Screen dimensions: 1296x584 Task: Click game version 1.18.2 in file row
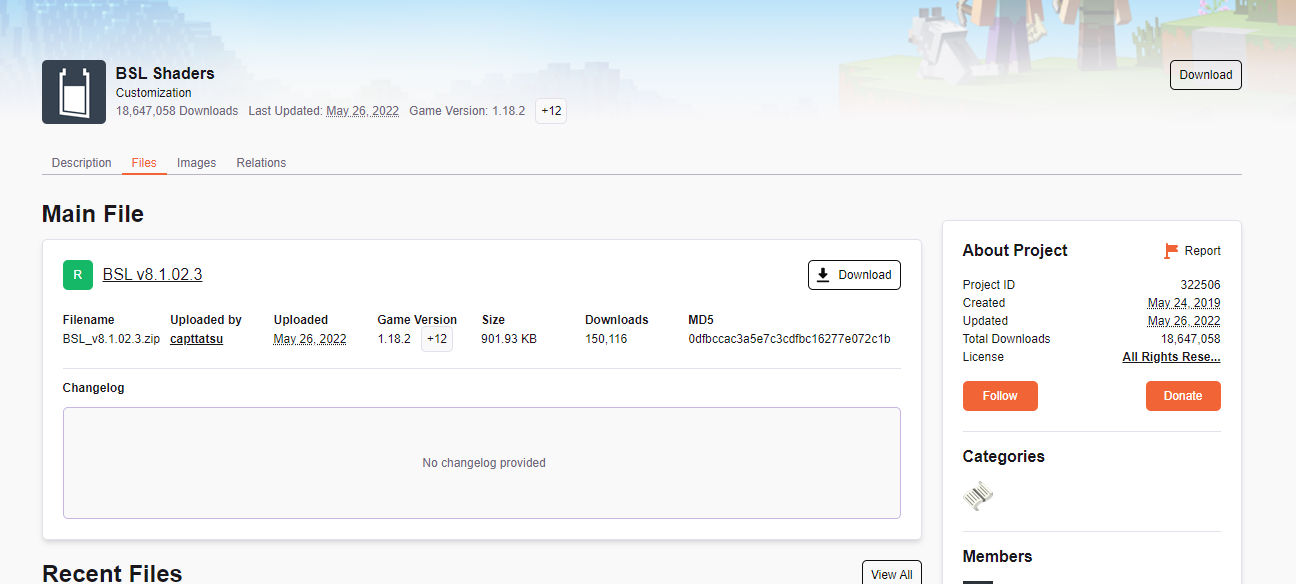click(394, 339)
